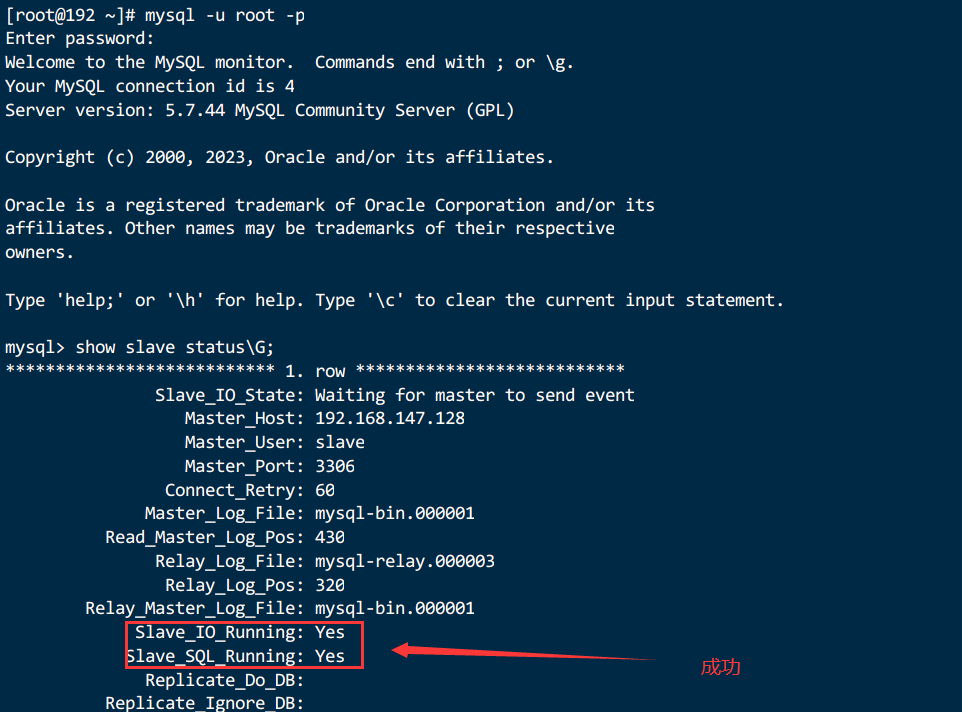Click the red 成功 annotation label
962x712 pixels.
pyautogui.click(x=720, y=667)
